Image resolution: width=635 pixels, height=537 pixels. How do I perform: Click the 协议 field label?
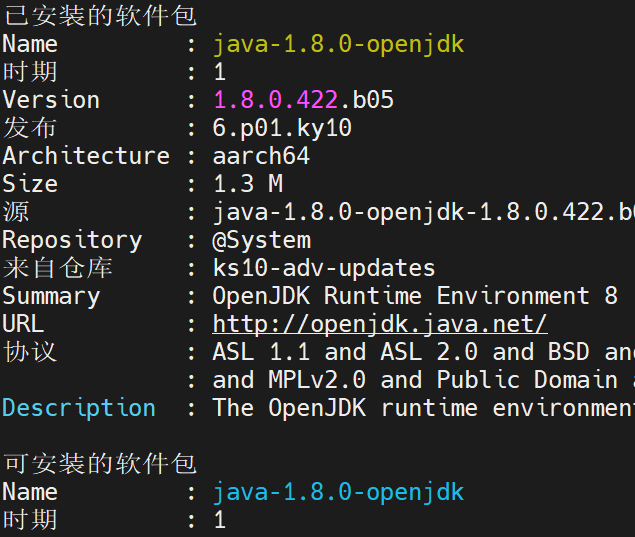(x=30, y=352)
